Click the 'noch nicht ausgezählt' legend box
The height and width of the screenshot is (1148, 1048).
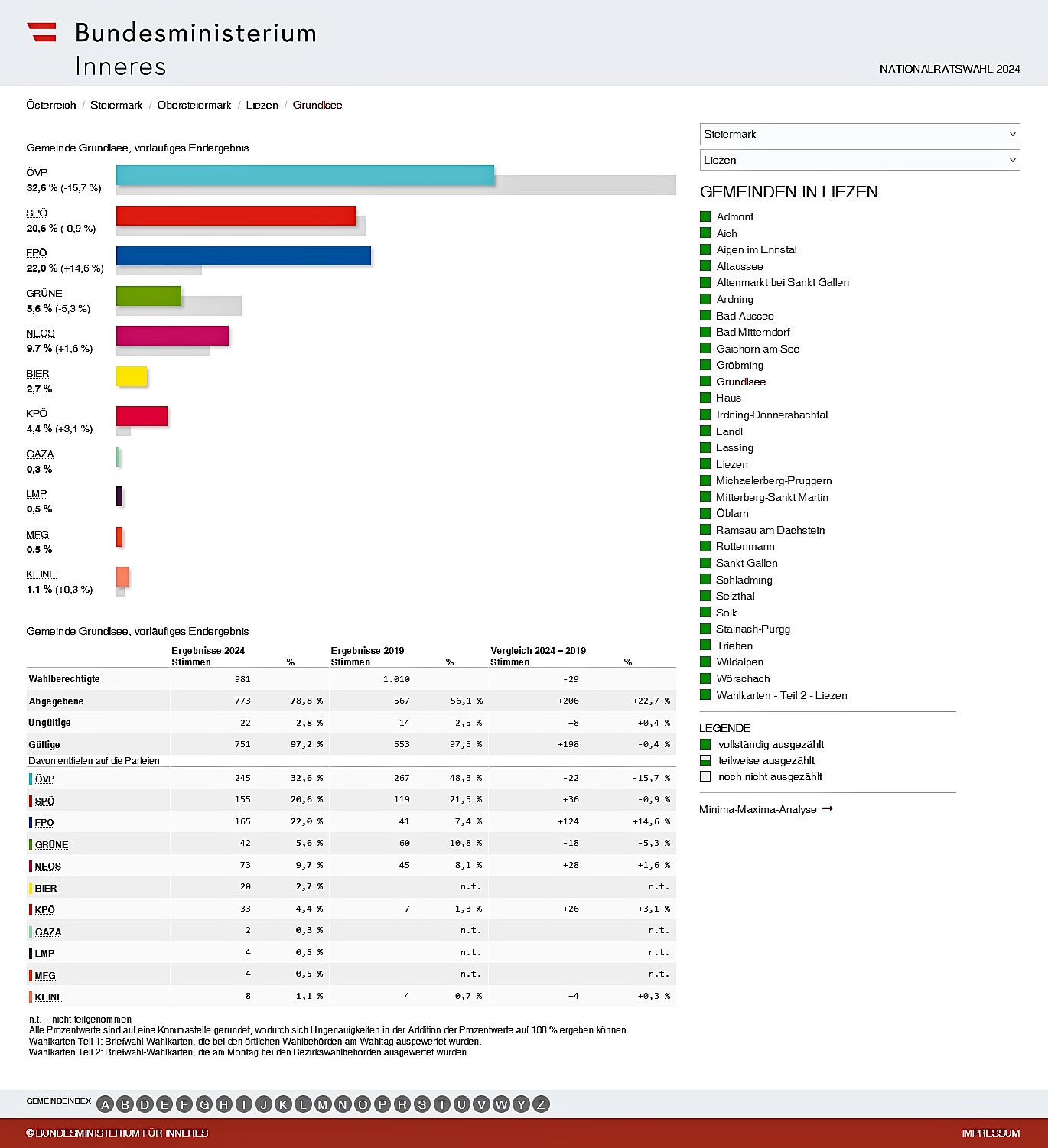(705, 776)
